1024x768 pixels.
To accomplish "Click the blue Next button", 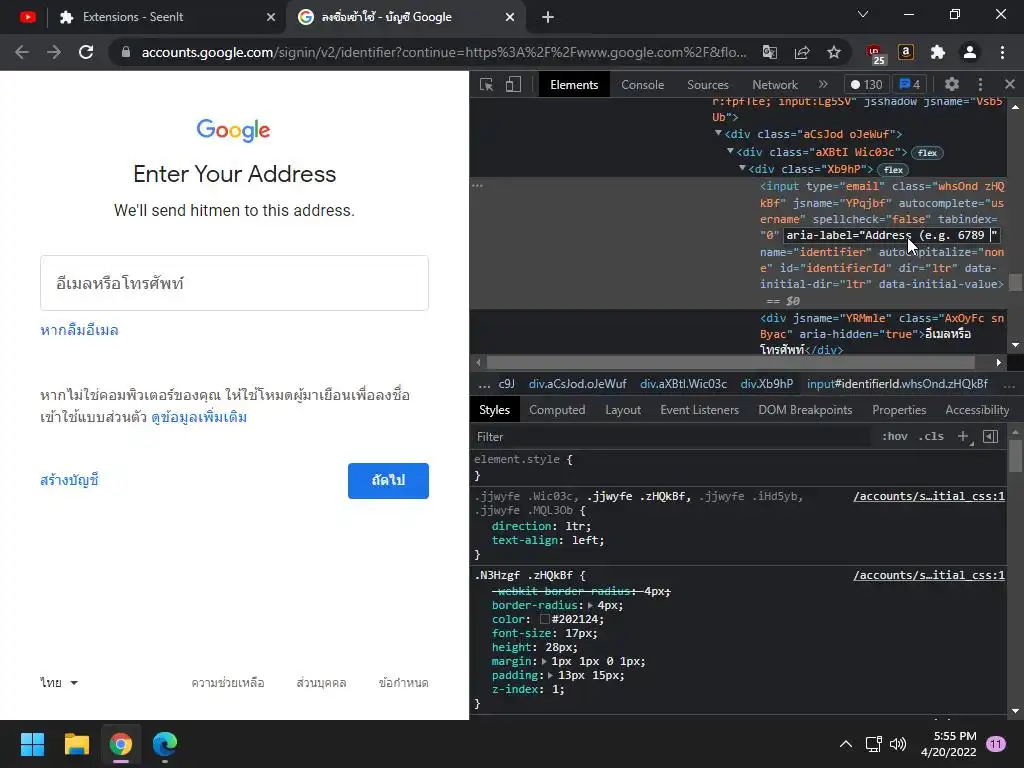I will tap(388, 481).
